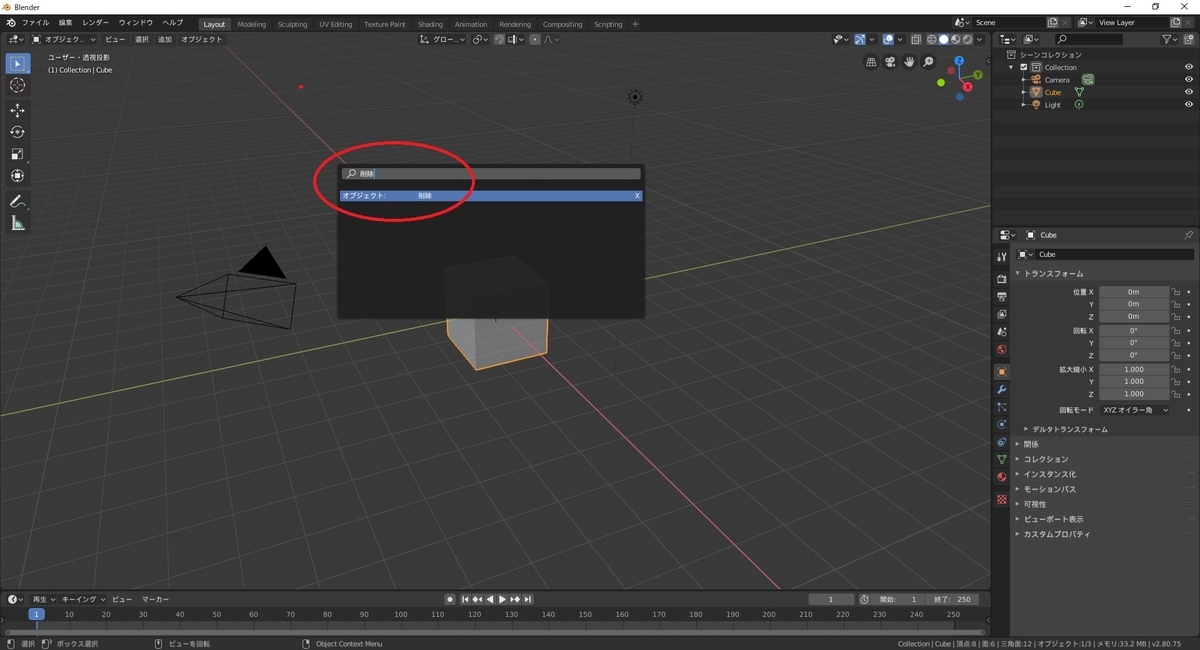The height and width of the screenshot is (650, 1200).
Task: Switch to the Sculpting workspace tab
Action: point(292,24)
